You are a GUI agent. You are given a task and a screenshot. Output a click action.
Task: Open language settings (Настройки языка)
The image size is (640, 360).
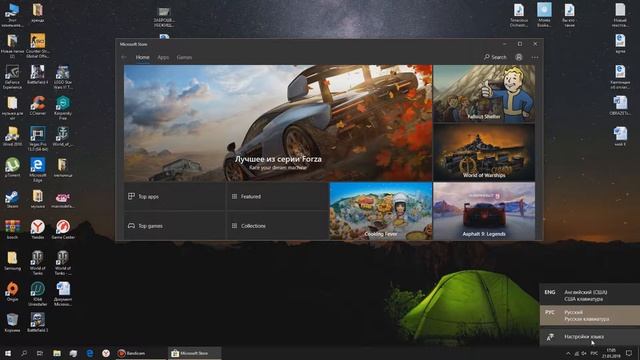pos(590,337)
